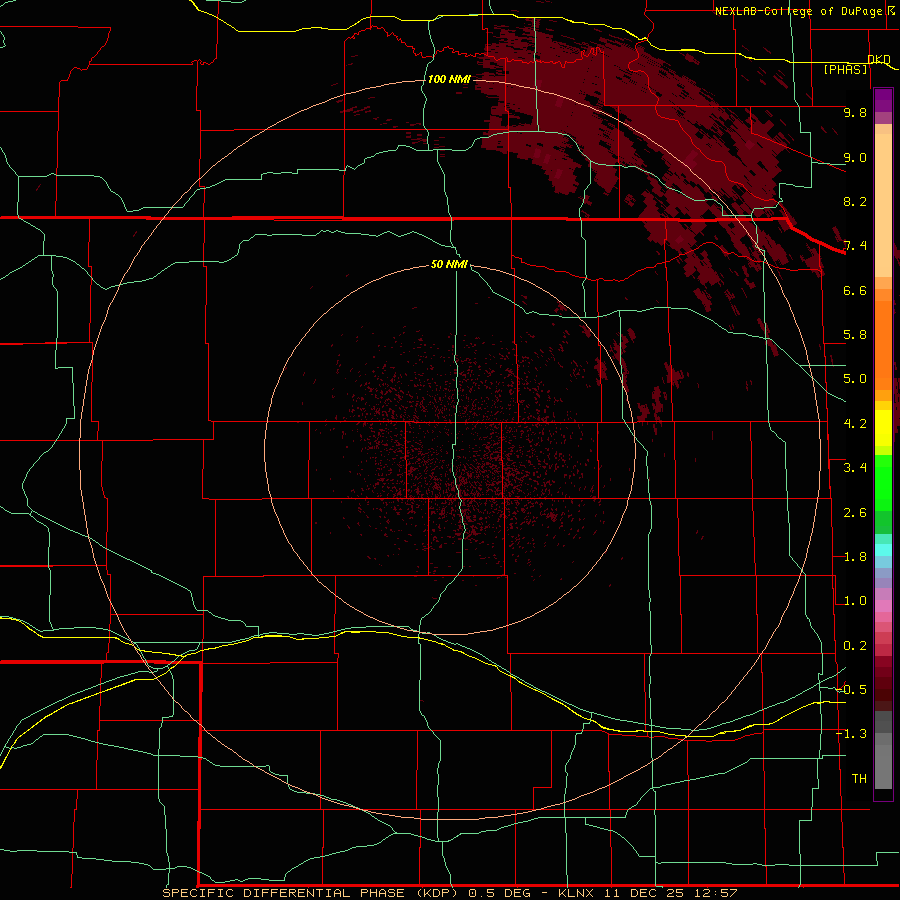Click the DKD label near the scale

[x=879, y=59]
